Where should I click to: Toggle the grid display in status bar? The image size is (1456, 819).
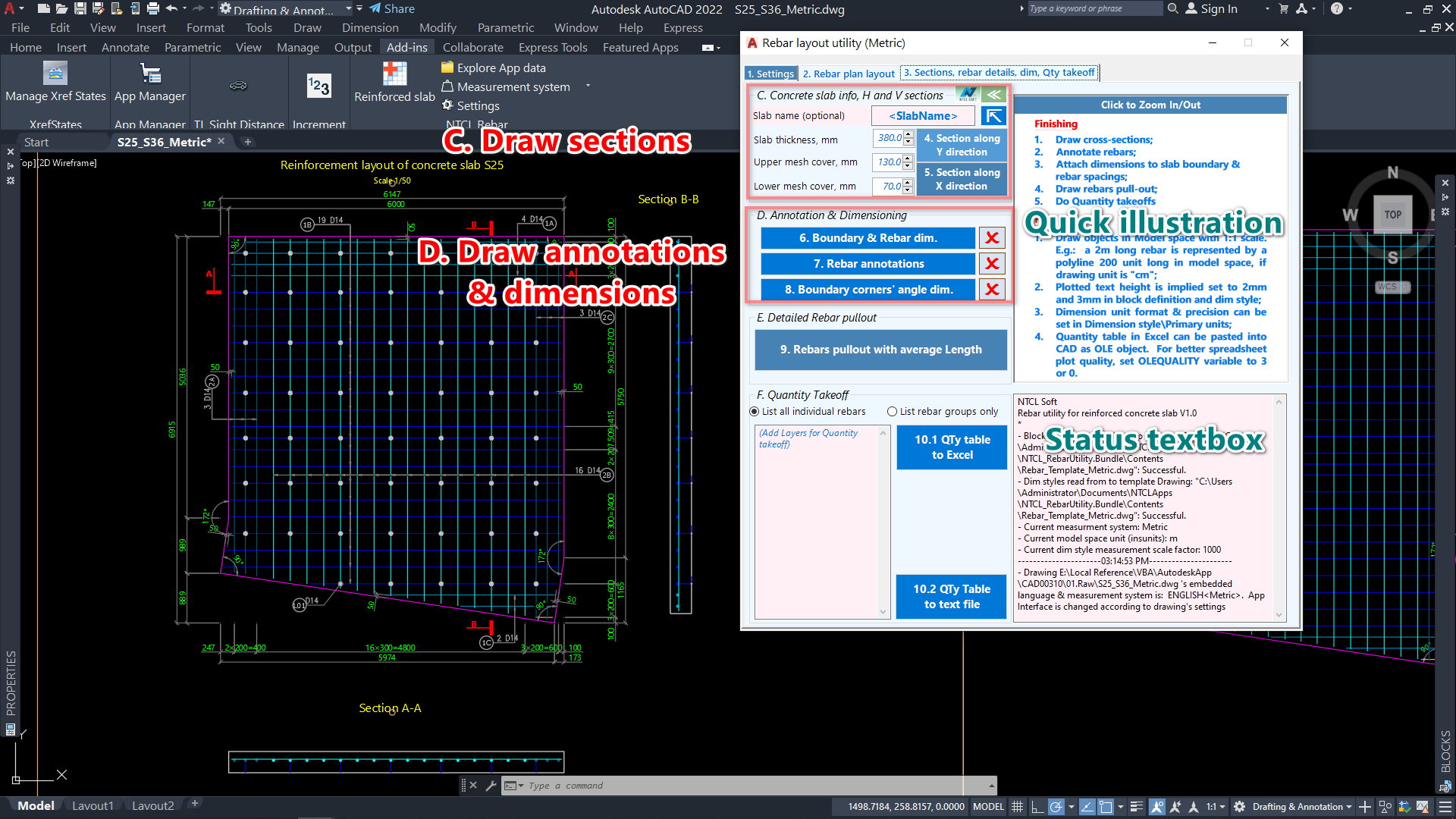[x=1018, y=807]
